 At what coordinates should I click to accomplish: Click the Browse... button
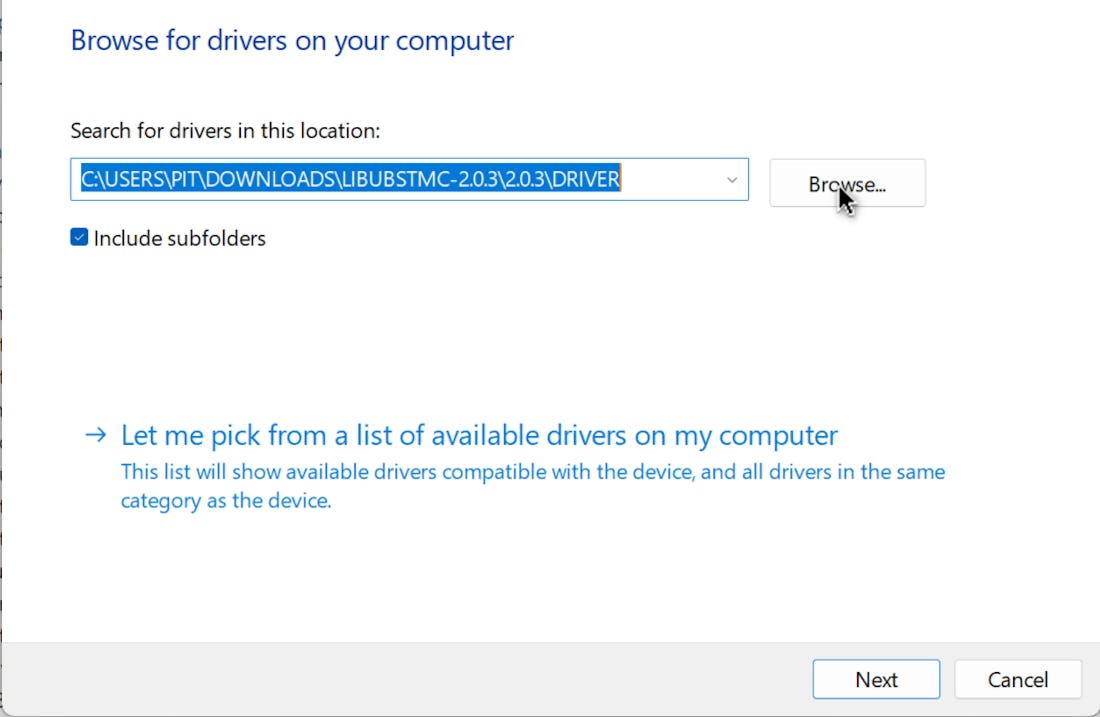coord(847,183)
